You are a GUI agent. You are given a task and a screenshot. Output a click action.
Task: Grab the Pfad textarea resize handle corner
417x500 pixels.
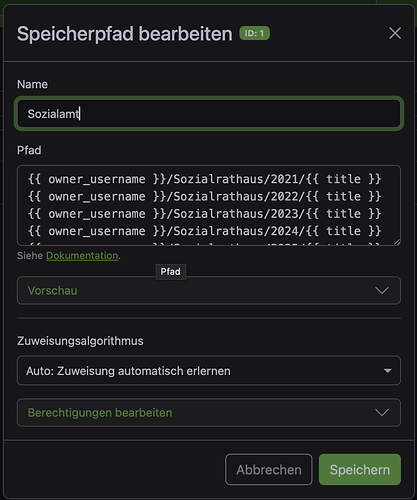click(397, 242)
